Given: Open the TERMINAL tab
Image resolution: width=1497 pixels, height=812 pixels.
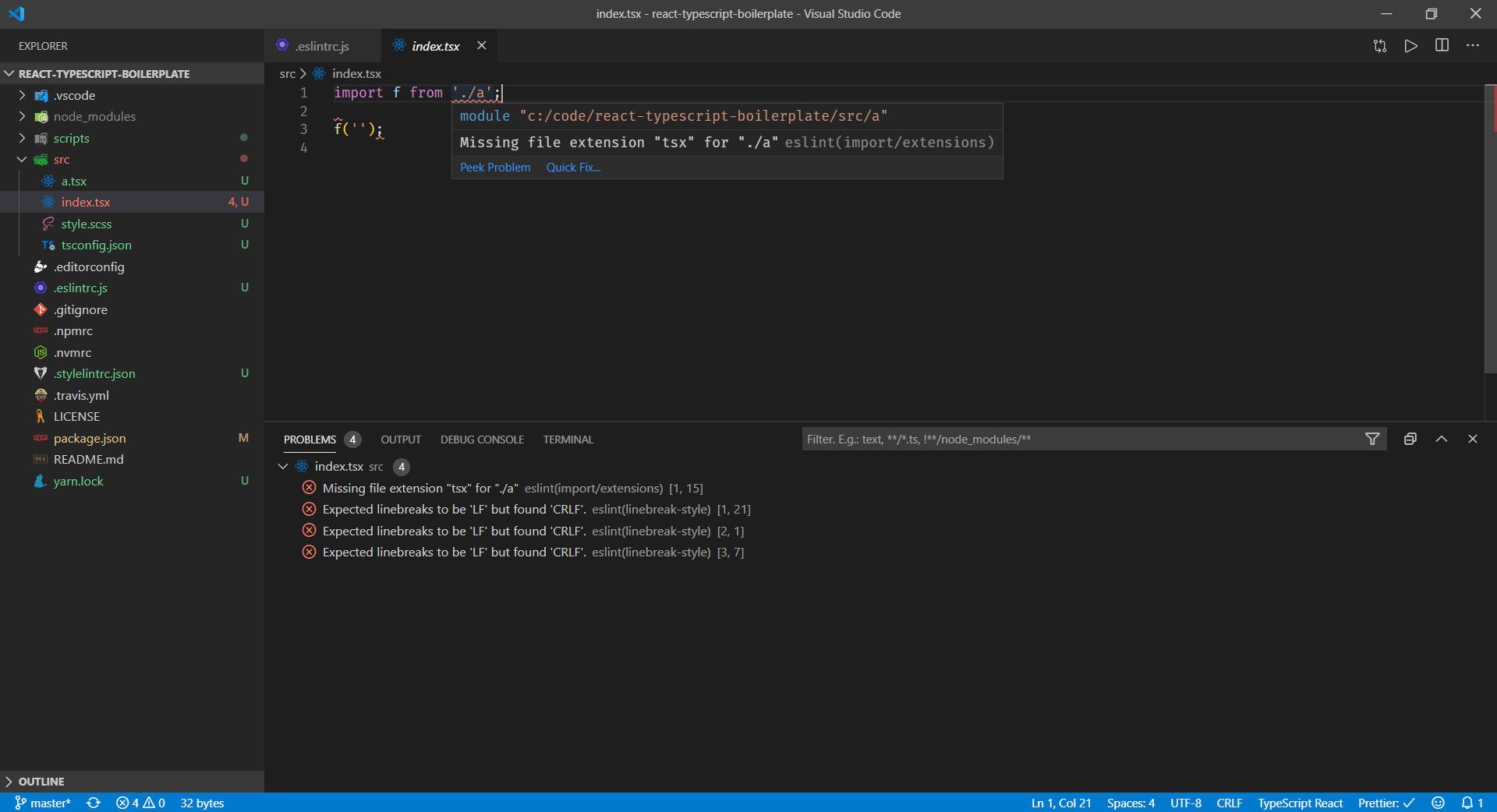Looking at the screenshot, I should pyautogui.click(x=568, y=439).
